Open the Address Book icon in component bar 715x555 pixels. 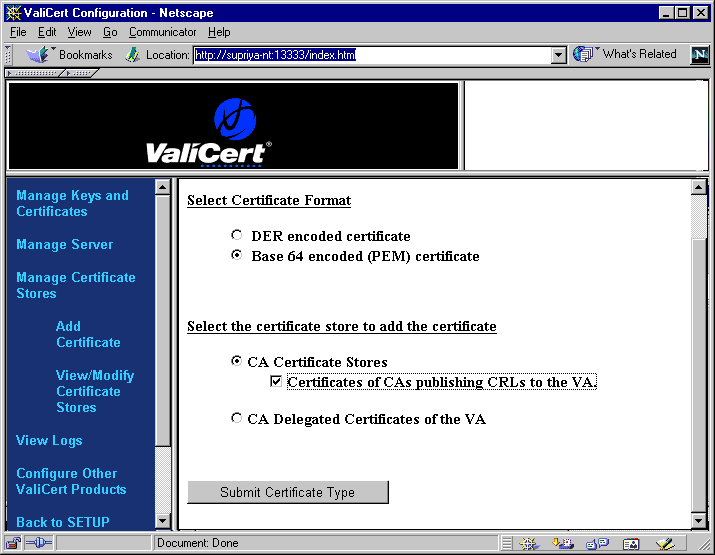click(x=631, y=544)
